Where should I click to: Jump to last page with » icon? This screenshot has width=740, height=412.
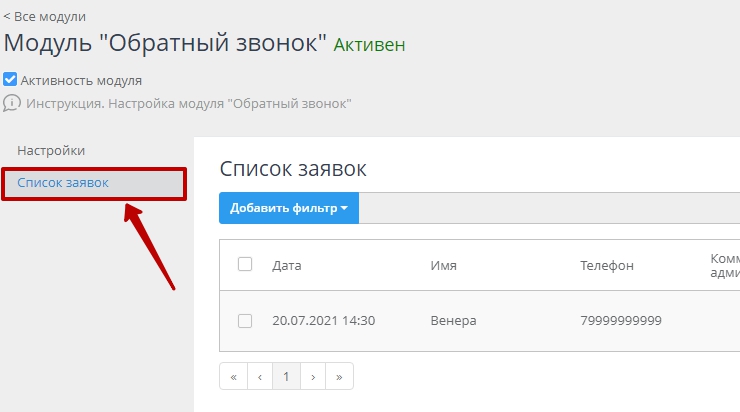[x=340, y=377]
